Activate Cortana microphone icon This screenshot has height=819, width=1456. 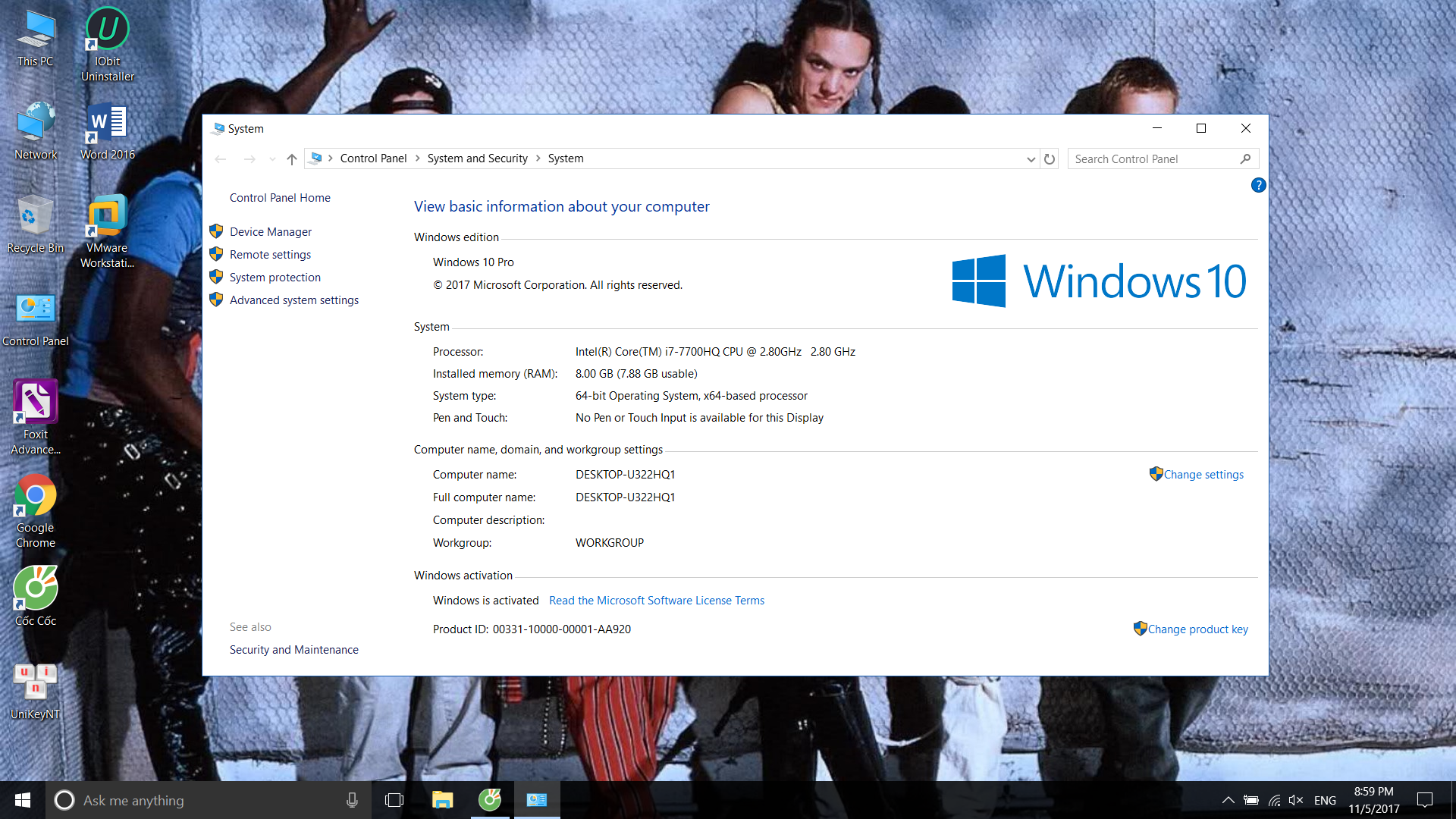[352, 800]
